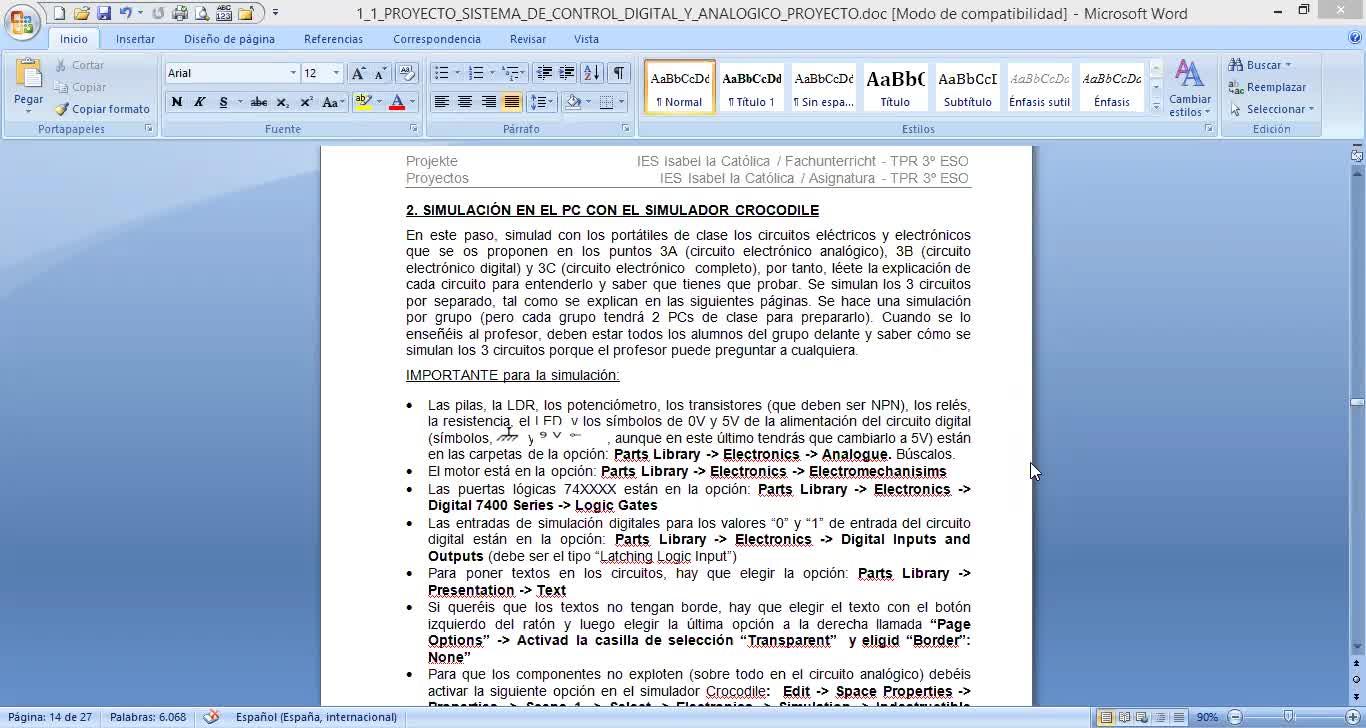Viewport: 1366px width, 728px height.
Task: Expand the numbering list dropdown
Action: 492,73
